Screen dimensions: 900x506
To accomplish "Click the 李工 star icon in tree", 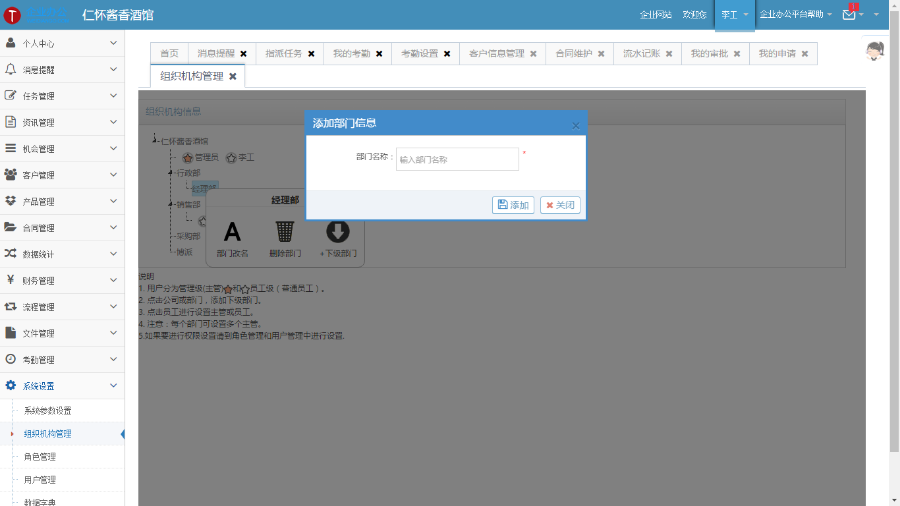I will pyautogui.click(x=231, y=157).
